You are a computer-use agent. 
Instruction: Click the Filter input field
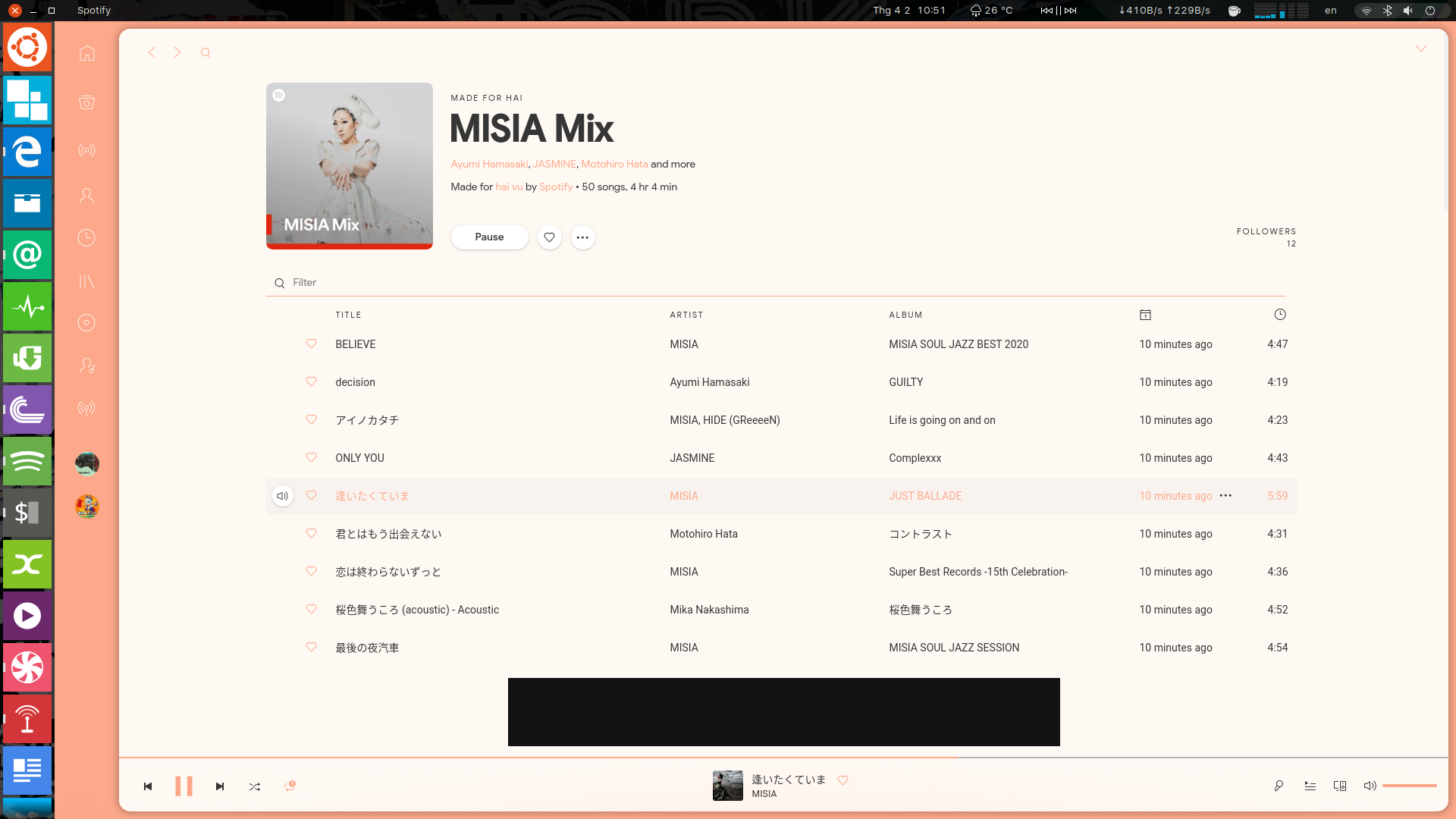coord(776,282)
